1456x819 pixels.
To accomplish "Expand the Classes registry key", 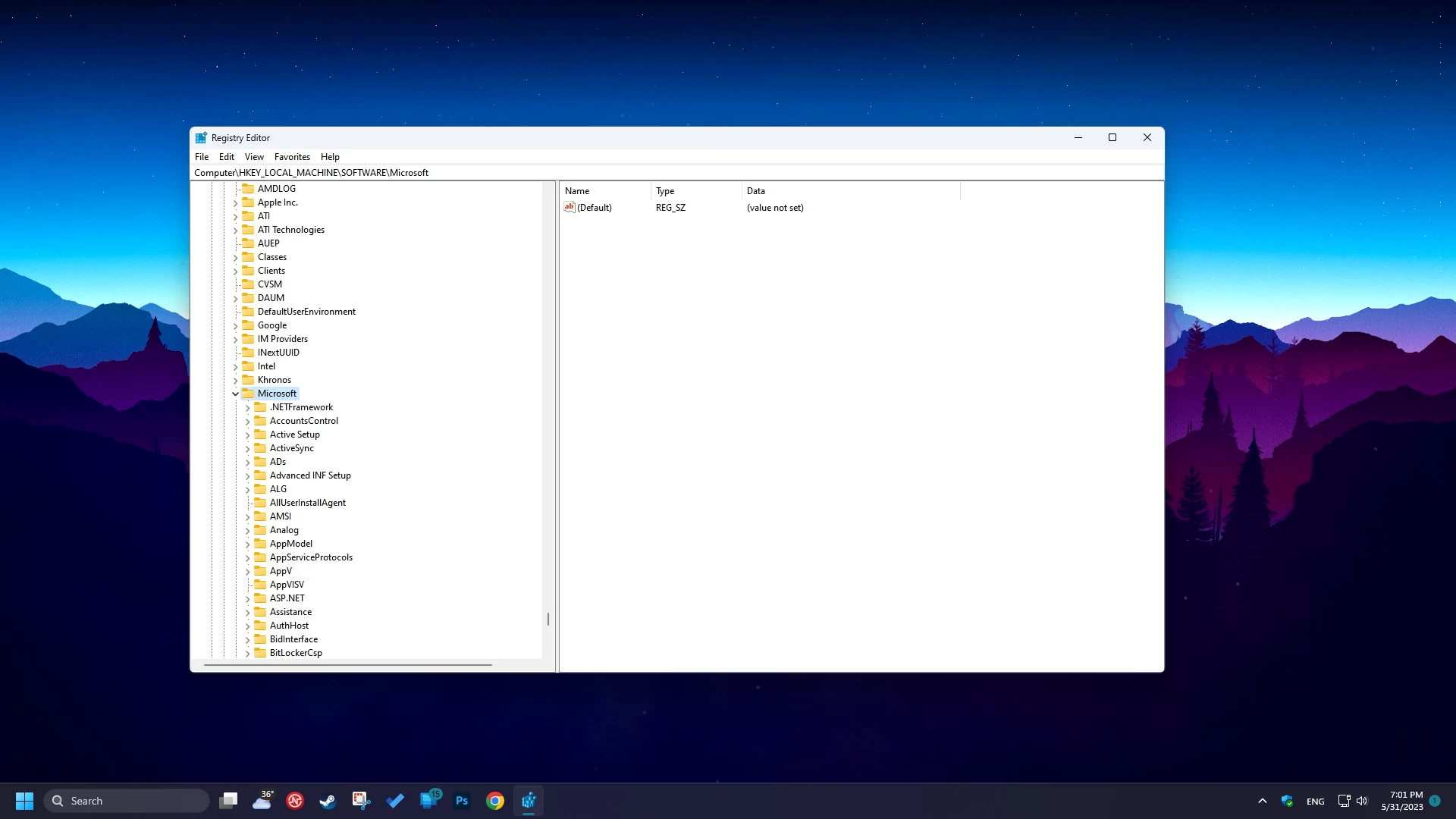I will coord(235,257).
